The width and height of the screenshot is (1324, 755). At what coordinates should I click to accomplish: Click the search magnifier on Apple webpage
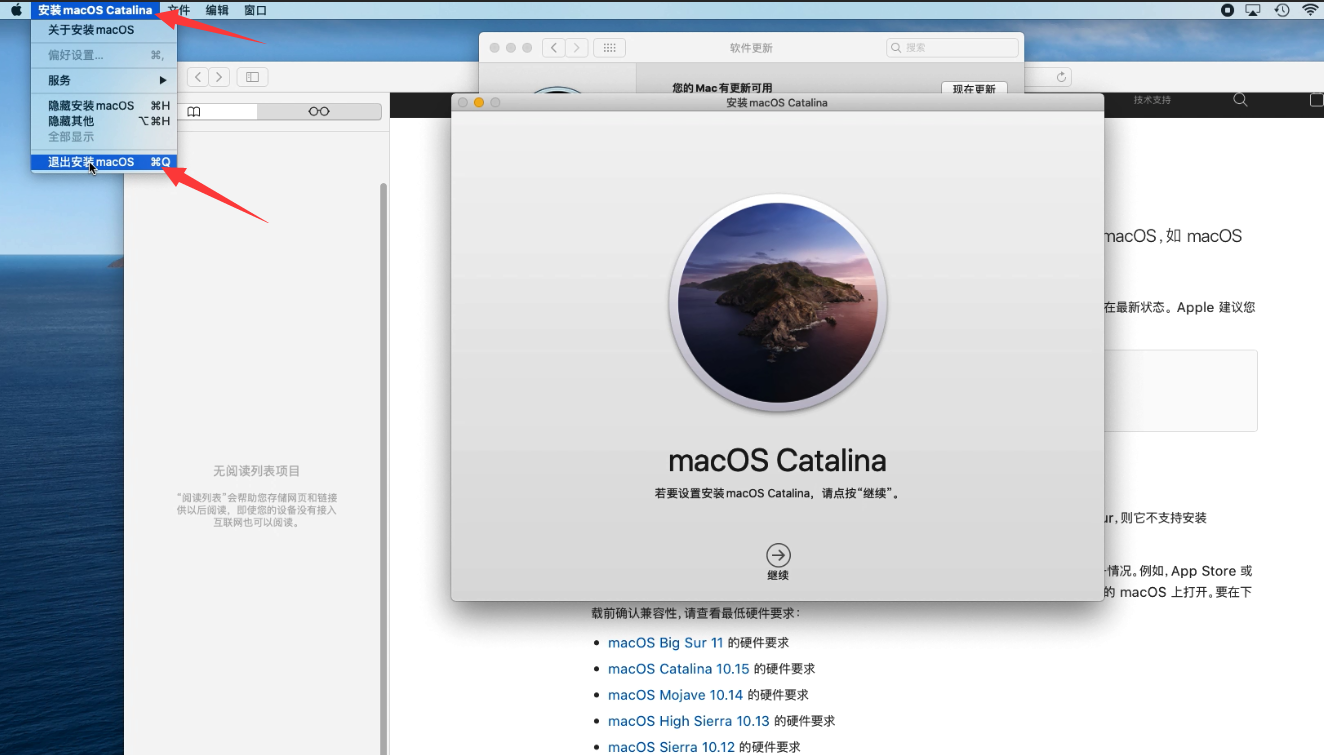point(1240,100)
